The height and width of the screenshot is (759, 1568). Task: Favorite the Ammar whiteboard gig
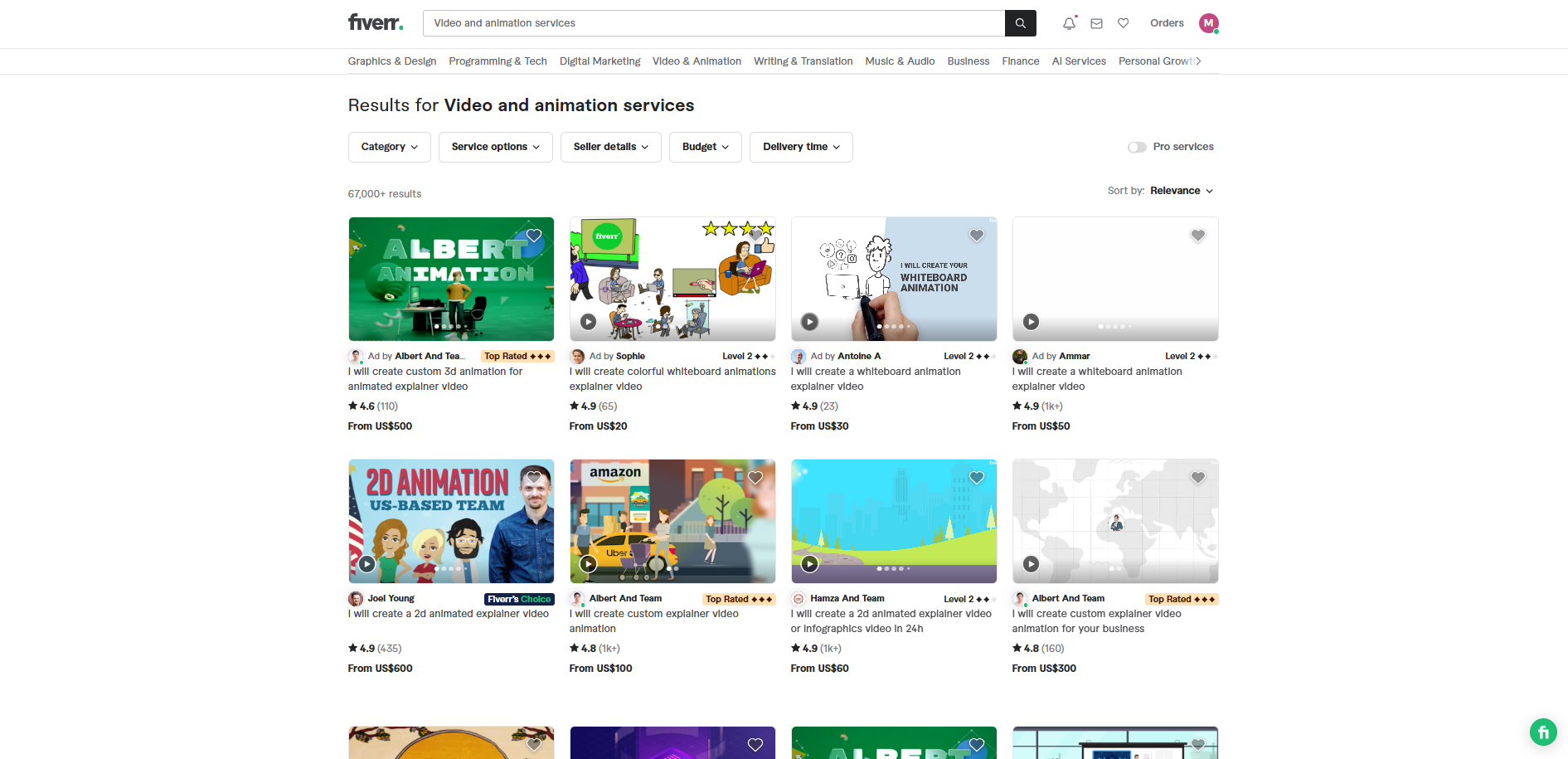tap(1198, 236)
